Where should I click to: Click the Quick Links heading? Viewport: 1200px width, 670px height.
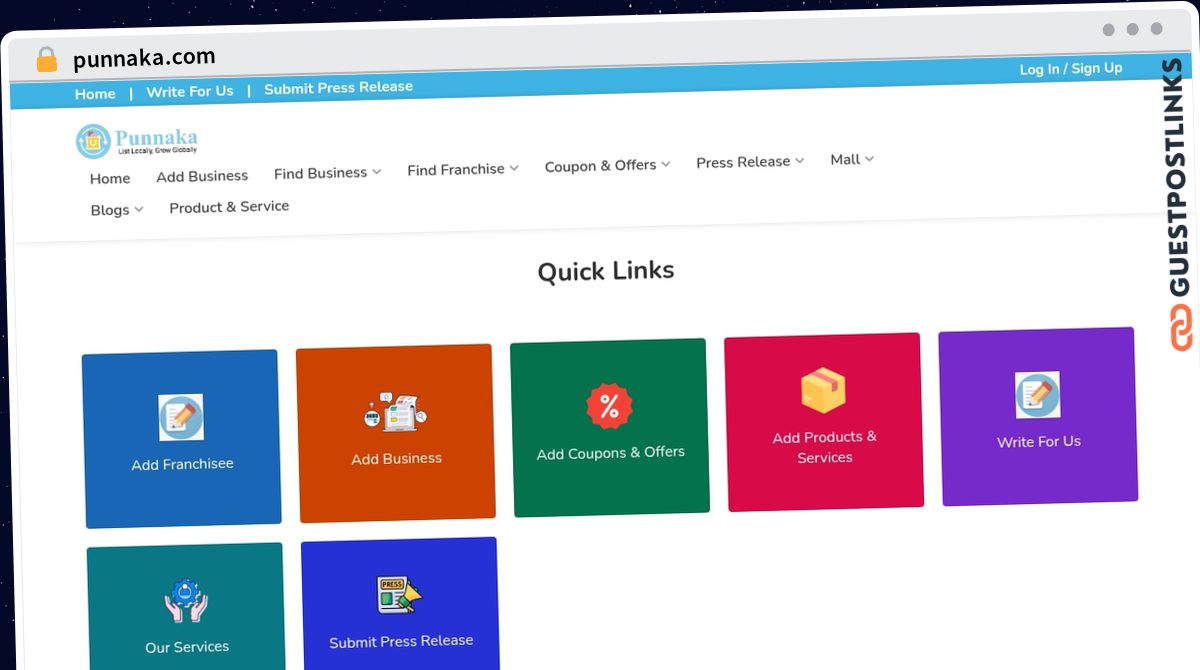point(606,271)
